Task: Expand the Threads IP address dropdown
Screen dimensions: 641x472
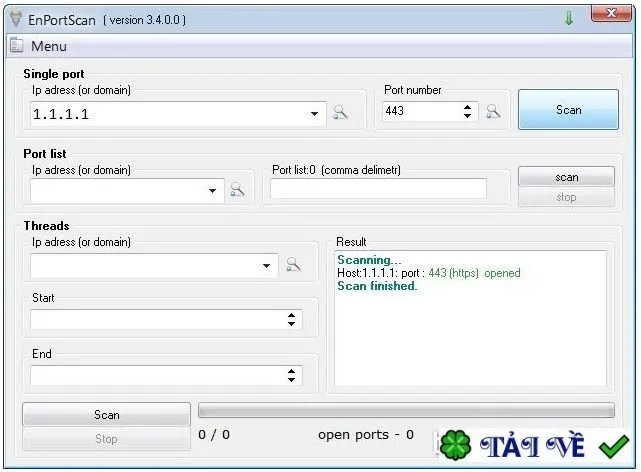Action: click(266, 266)
